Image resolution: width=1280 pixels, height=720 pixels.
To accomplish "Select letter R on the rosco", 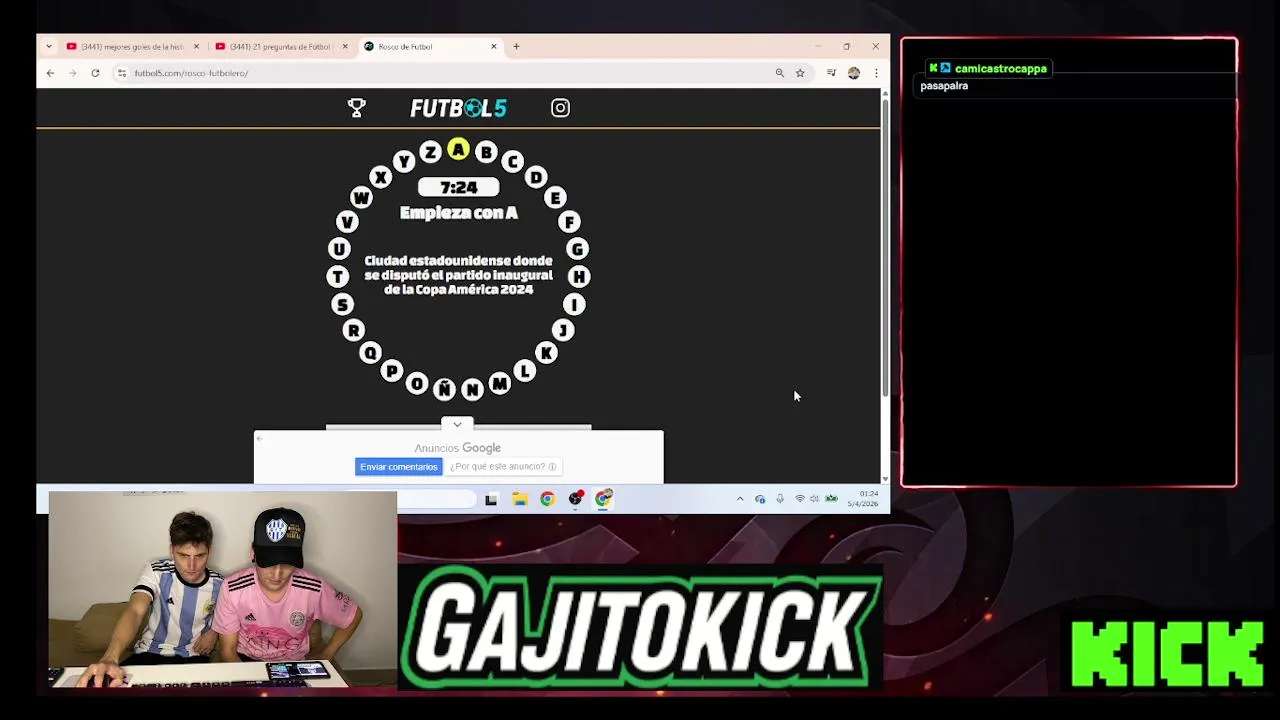I will (x=353, y=330).
